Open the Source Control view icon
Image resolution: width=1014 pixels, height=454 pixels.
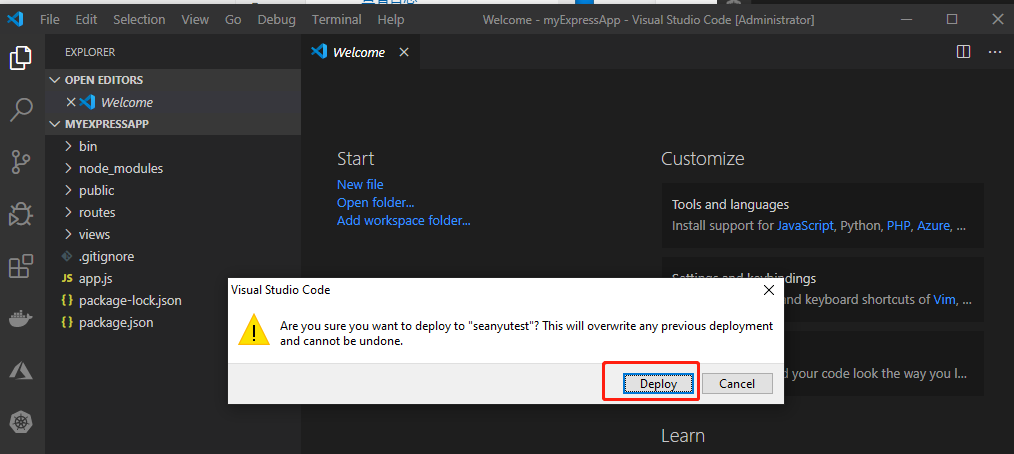21,162
